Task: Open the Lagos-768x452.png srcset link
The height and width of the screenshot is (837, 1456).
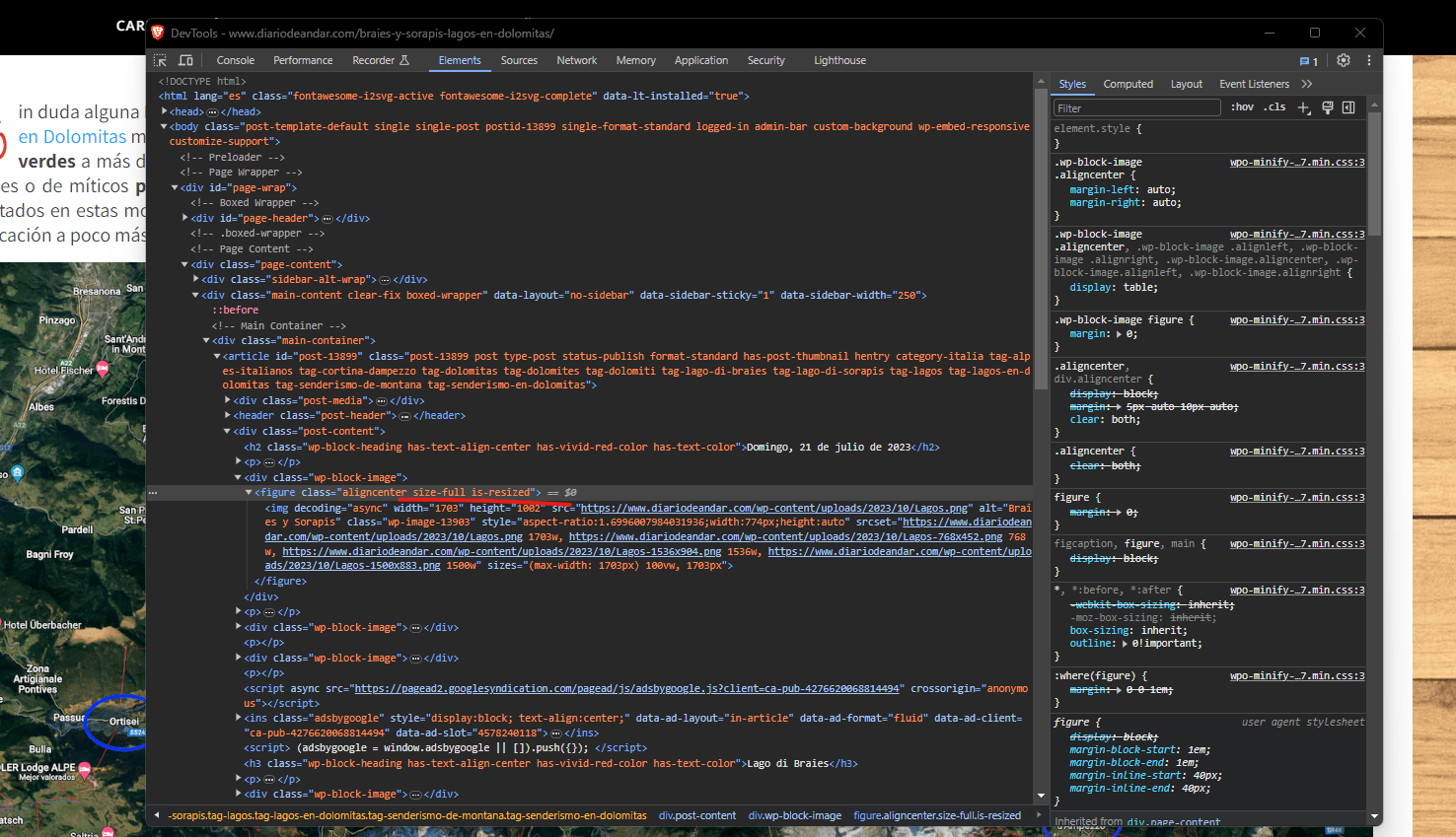Action: coord(785,536)
